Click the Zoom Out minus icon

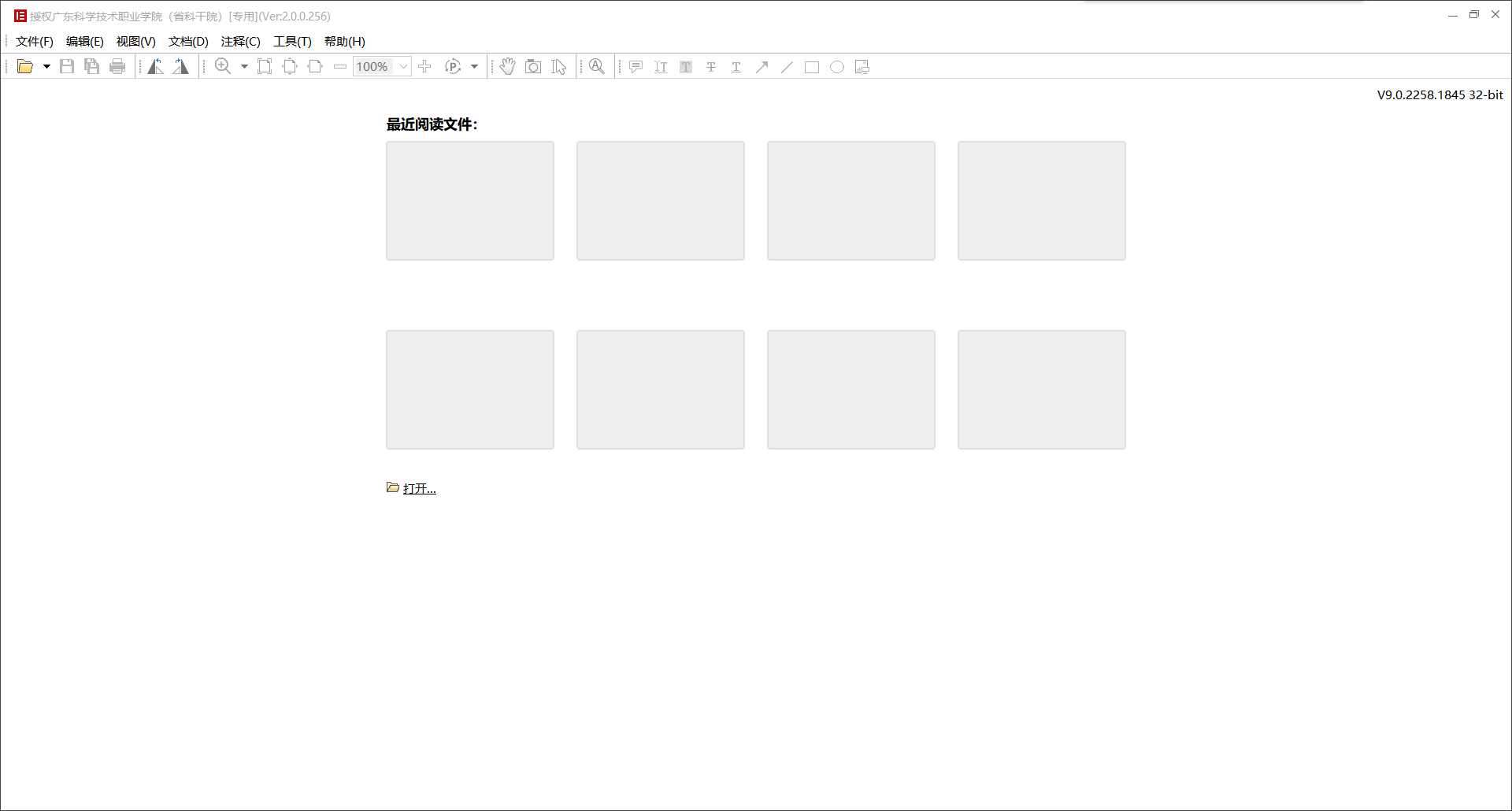tap(340, 67)
